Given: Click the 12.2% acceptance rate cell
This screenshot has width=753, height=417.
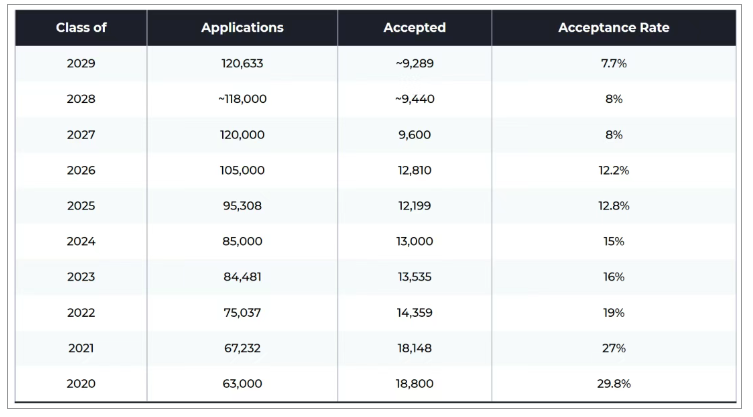Looking at the screenshot, I should (613, 170).
